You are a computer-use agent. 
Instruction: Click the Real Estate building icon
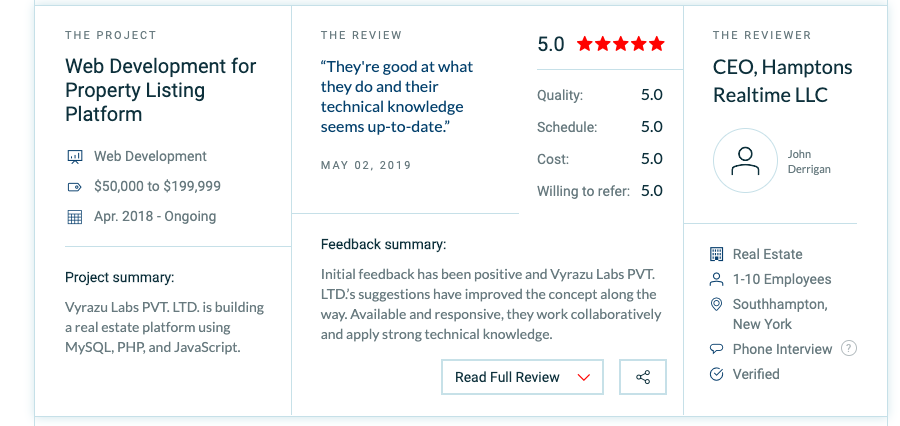click(716, 255)
